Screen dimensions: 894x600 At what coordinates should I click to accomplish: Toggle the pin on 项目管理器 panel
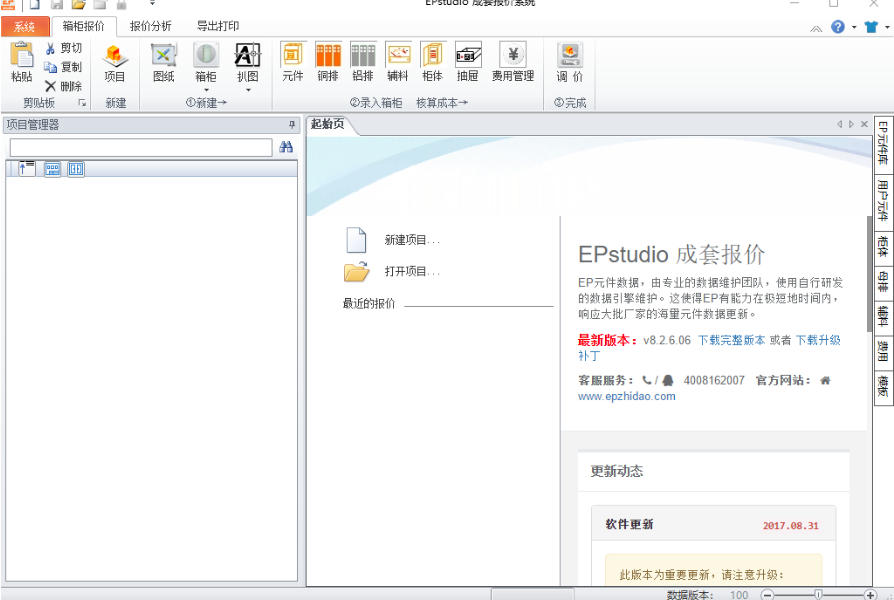click(x=292, y=125)
